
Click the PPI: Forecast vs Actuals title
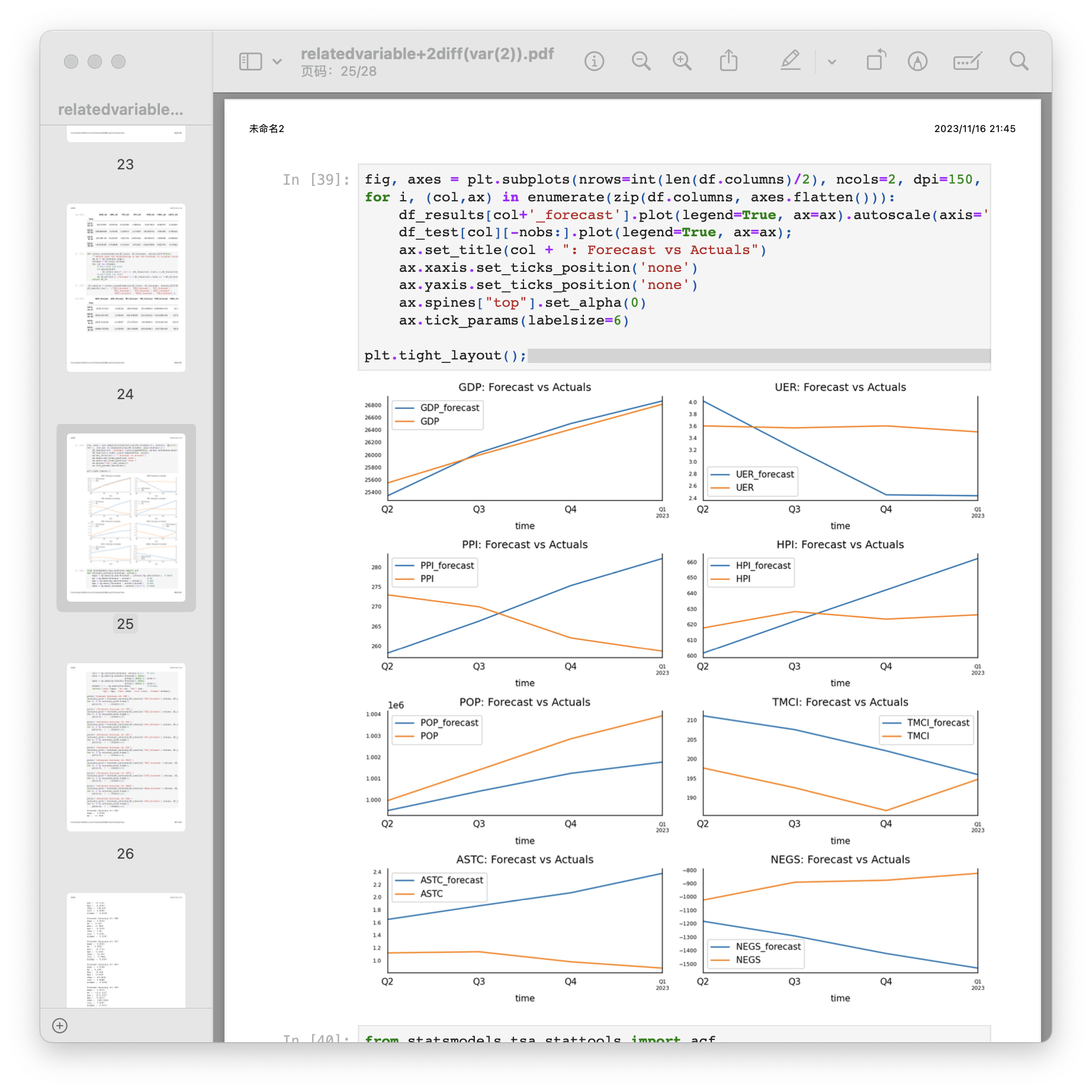[x=525, y=545]
